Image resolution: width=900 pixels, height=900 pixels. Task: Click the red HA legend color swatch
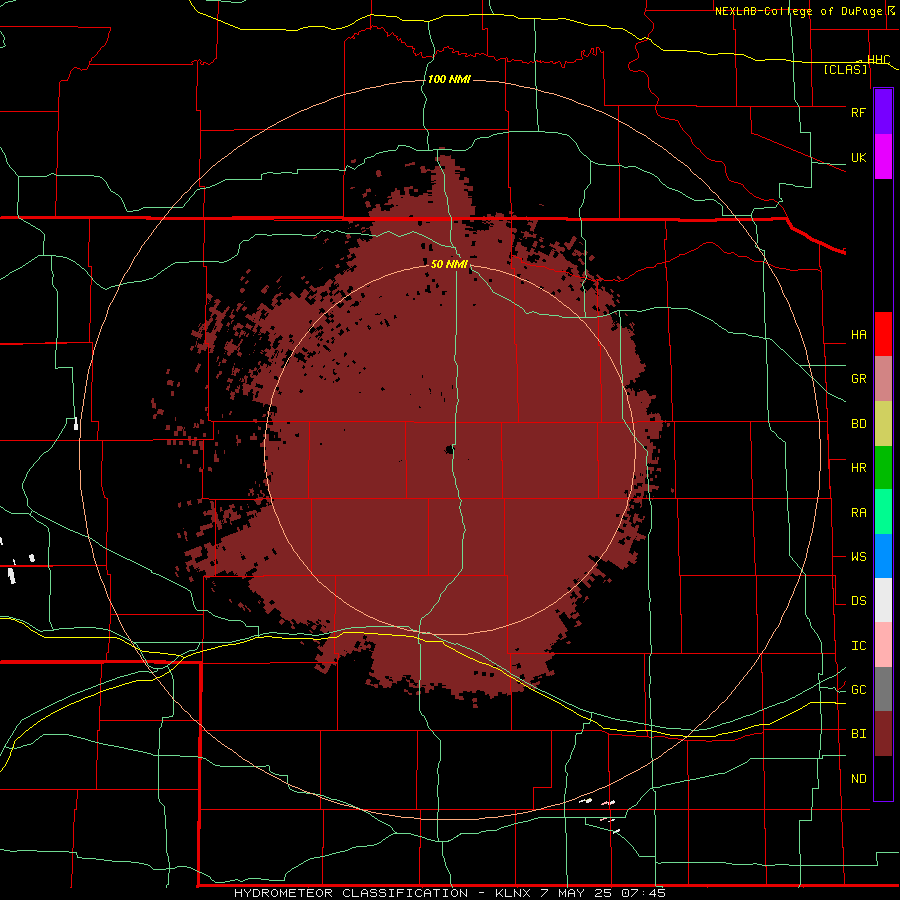pyautogui.click(x=883, y=334)
